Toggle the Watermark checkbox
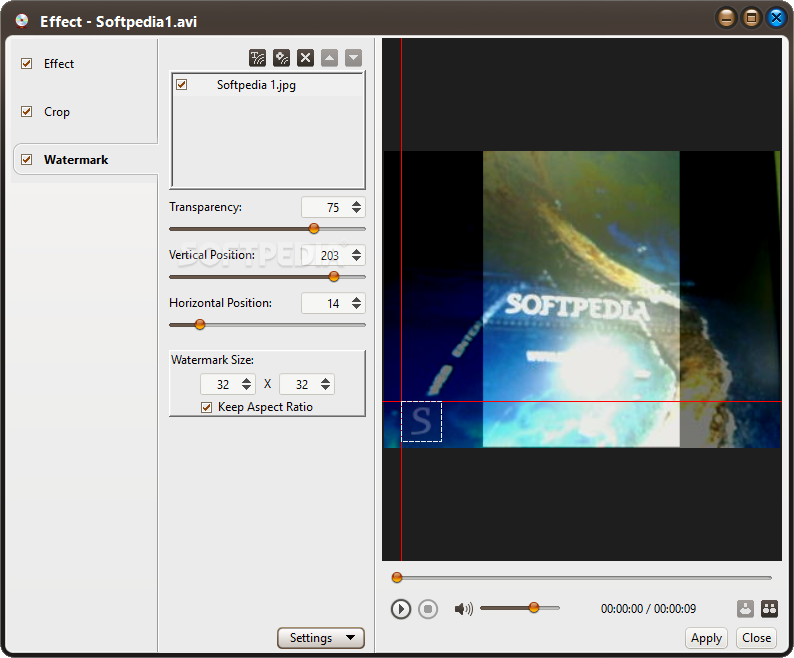Image resolution: width=794 pixels, height=658 pixels. pos(27,160)
